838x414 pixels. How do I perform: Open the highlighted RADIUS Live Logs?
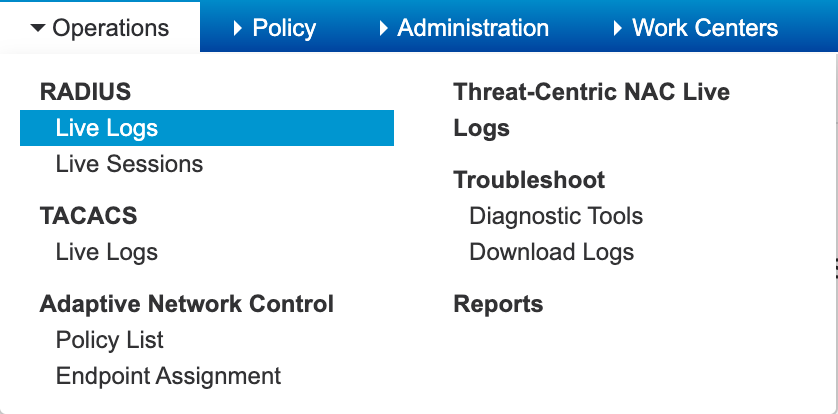click(107, 128)
